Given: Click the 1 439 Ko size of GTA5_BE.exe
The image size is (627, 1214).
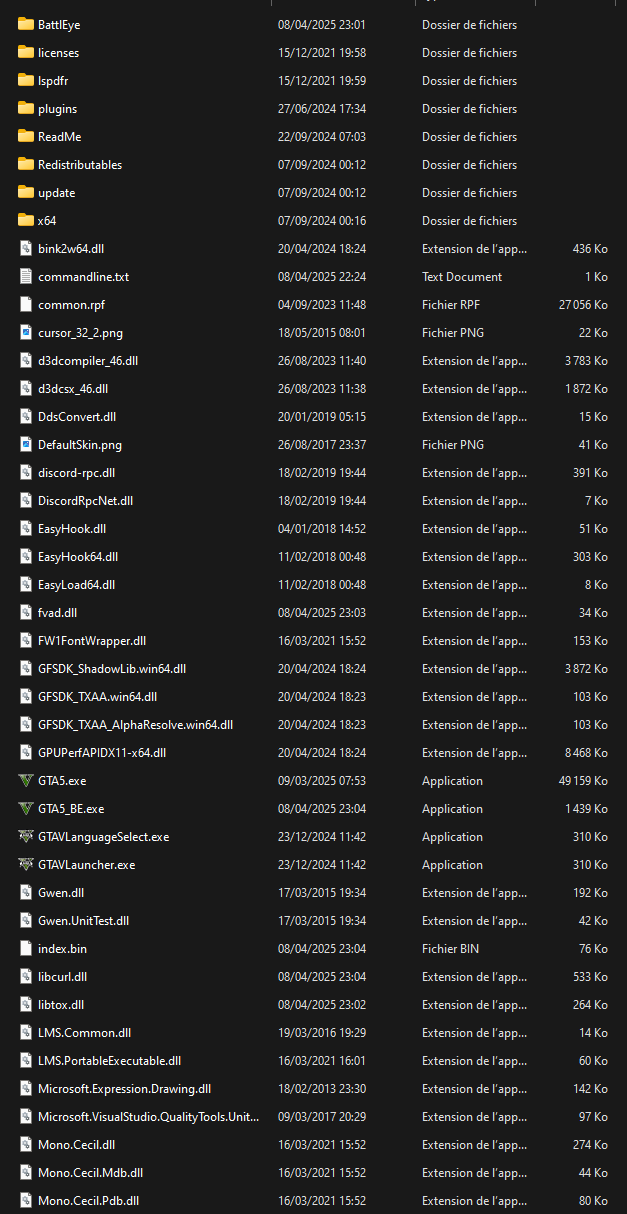Looking at the screenshot, I should point(586,808).
